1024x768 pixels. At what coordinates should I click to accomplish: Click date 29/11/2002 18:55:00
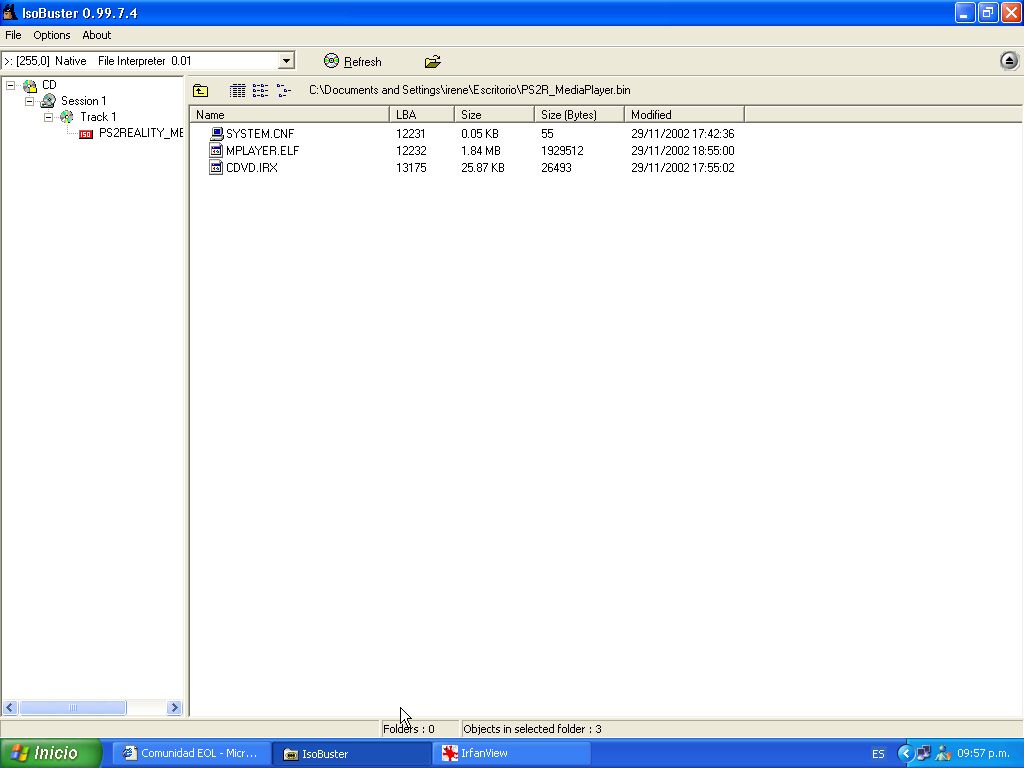(682, 151)
